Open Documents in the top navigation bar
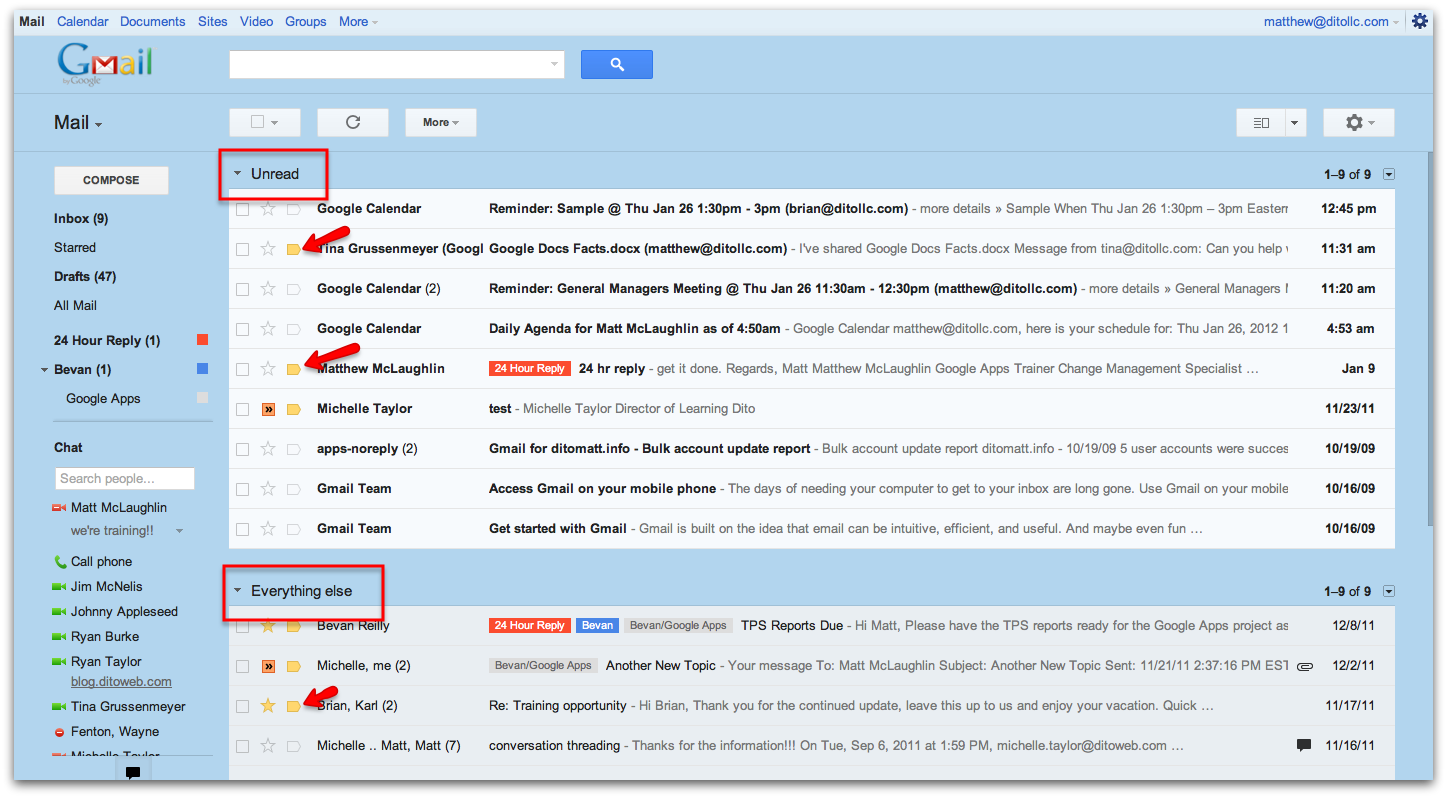Screen dimensions: 1447x798 click(x=152, y=21)
